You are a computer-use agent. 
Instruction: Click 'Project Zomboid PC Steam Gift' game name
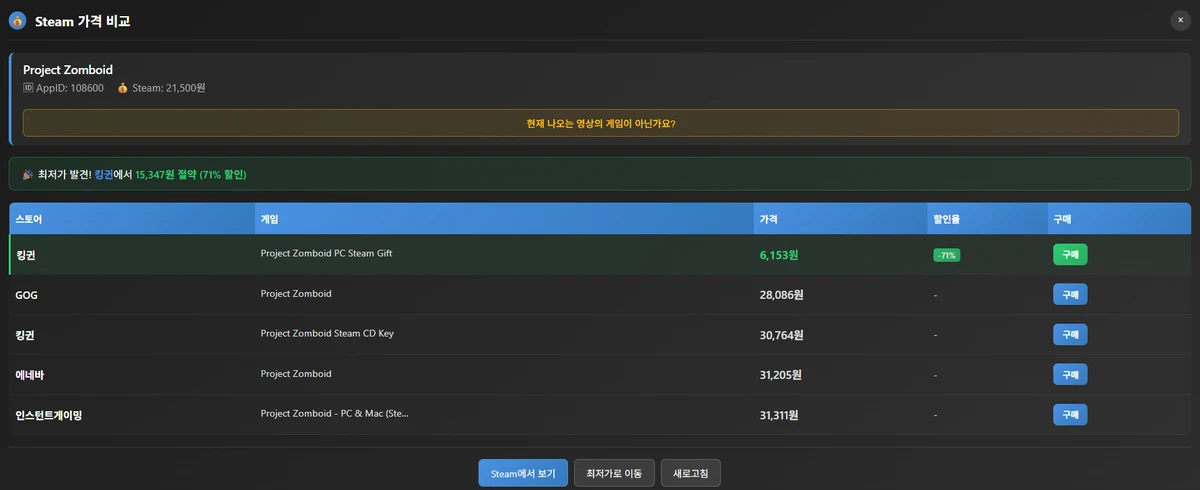click(x=326, y=253)
